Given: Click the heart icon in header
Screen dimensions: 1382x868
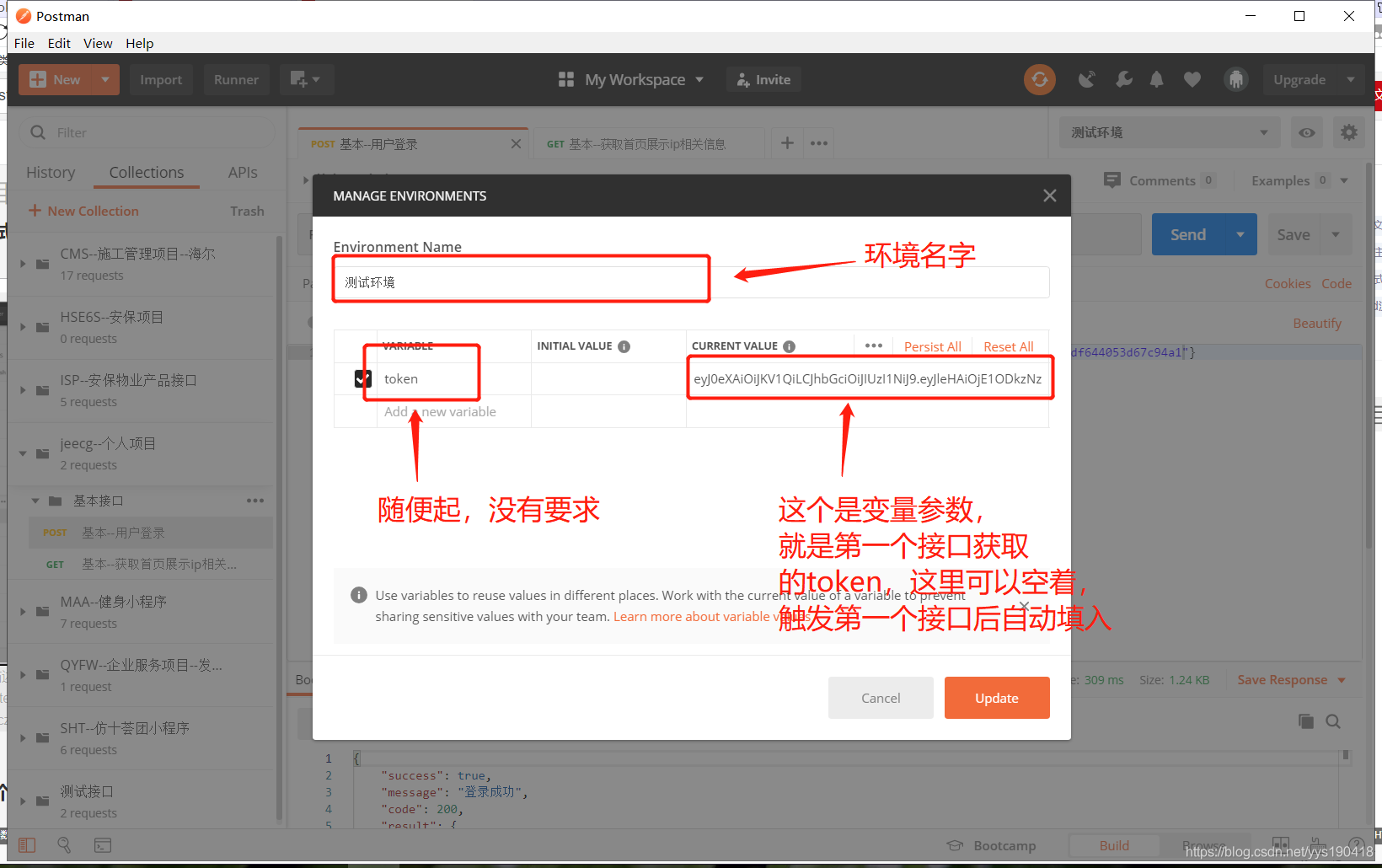Looking at the screenshot, I should click(x=1192, y=79).
